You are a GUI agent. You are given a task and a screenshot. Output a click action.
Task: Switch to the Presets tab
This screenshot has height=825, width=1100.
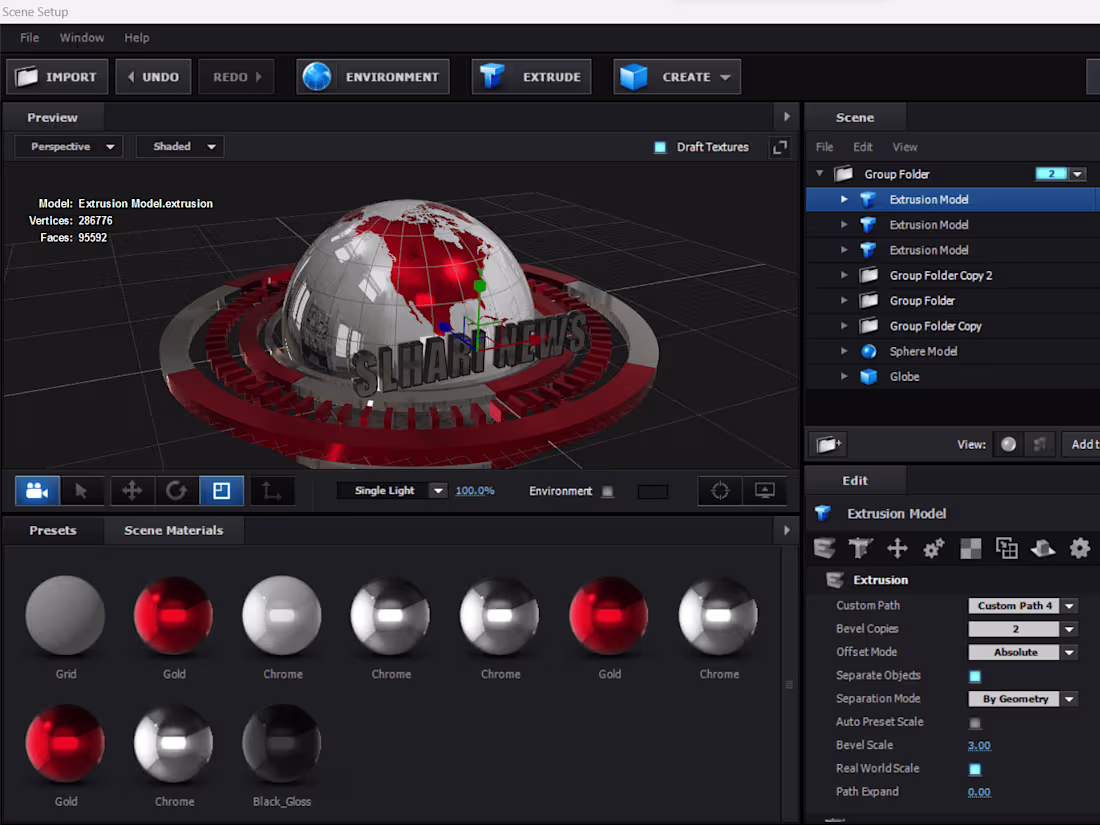click(53, 530)
